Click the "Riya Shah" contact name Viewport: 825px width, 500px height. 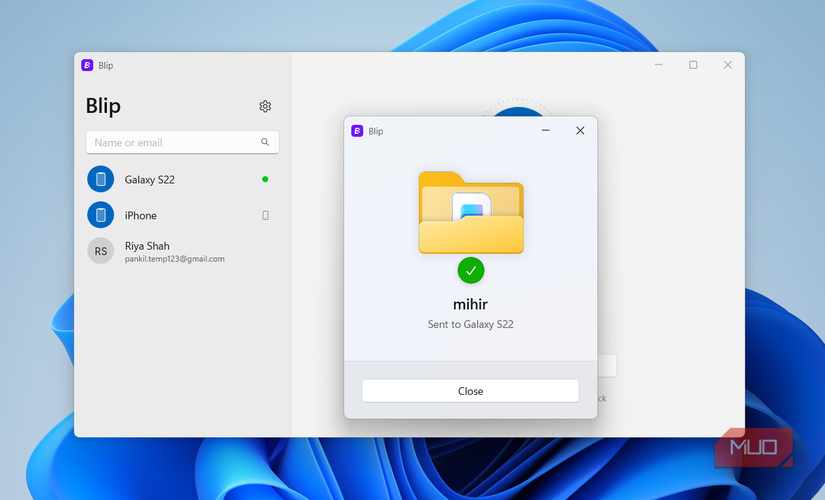click(x=147, y=246)
